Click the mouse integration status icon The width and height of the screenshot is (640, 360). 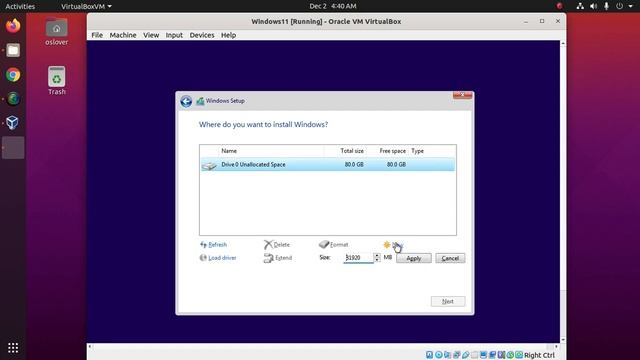[510, 355]
